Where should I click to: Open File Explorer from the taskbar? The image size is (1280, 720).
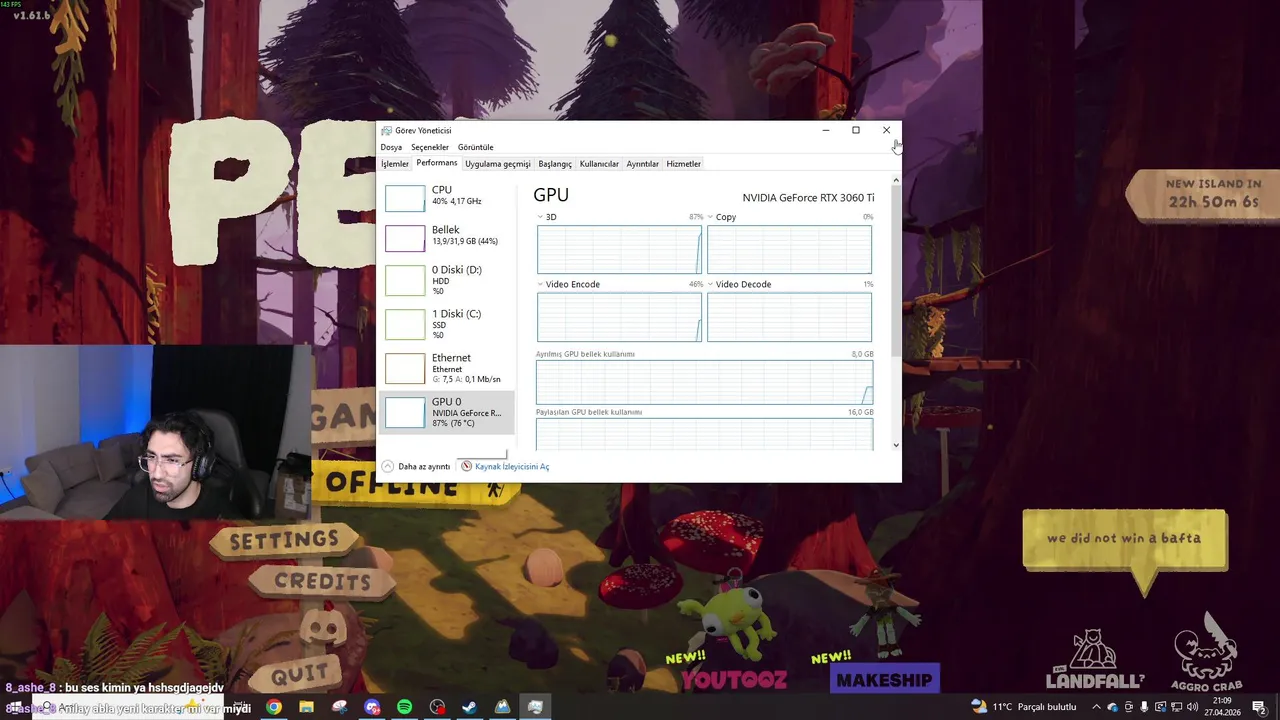(306, 707)
